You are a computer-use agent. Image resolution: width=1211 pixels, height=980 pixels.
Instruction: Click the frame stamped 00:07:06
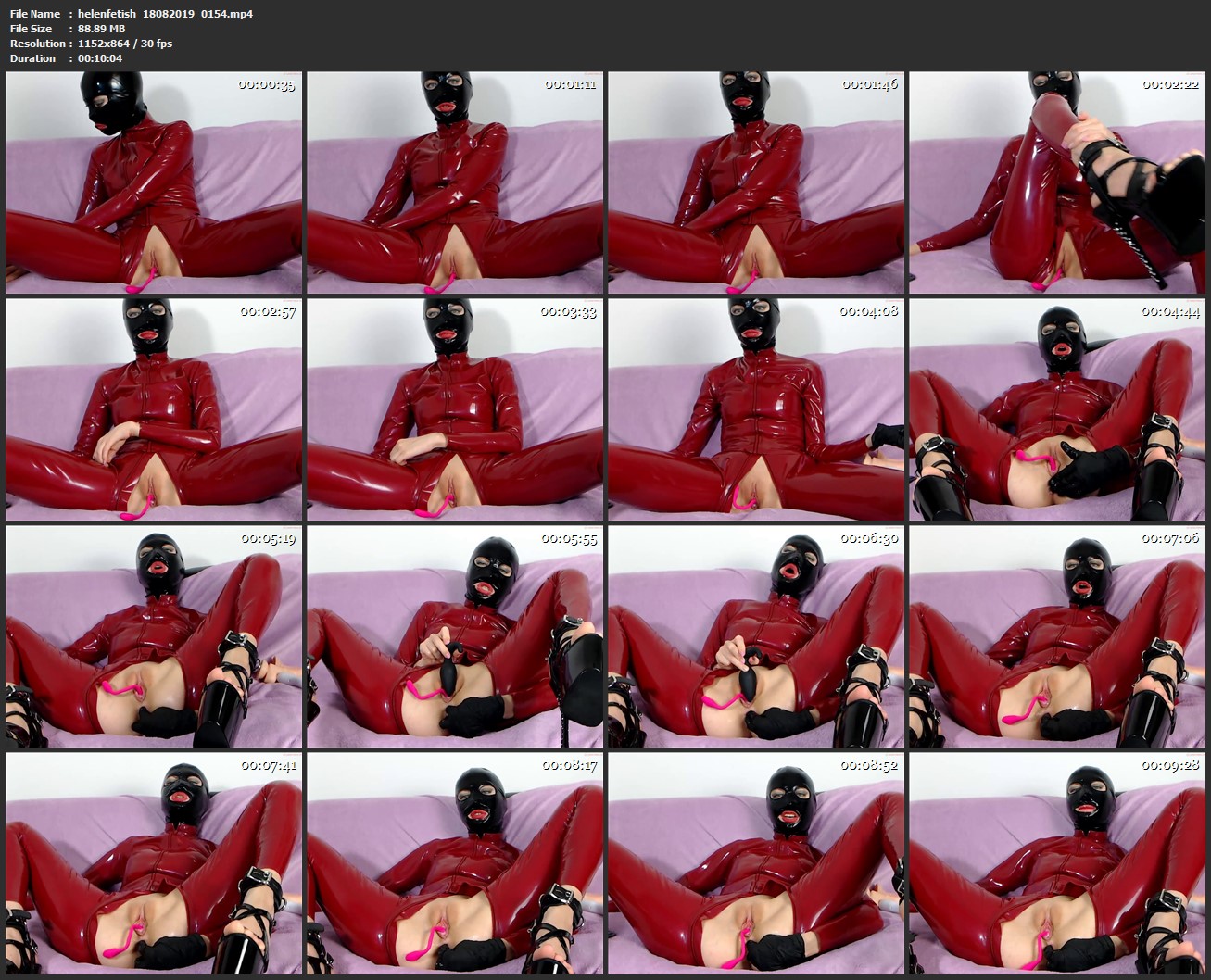[x=1057, y=636]
